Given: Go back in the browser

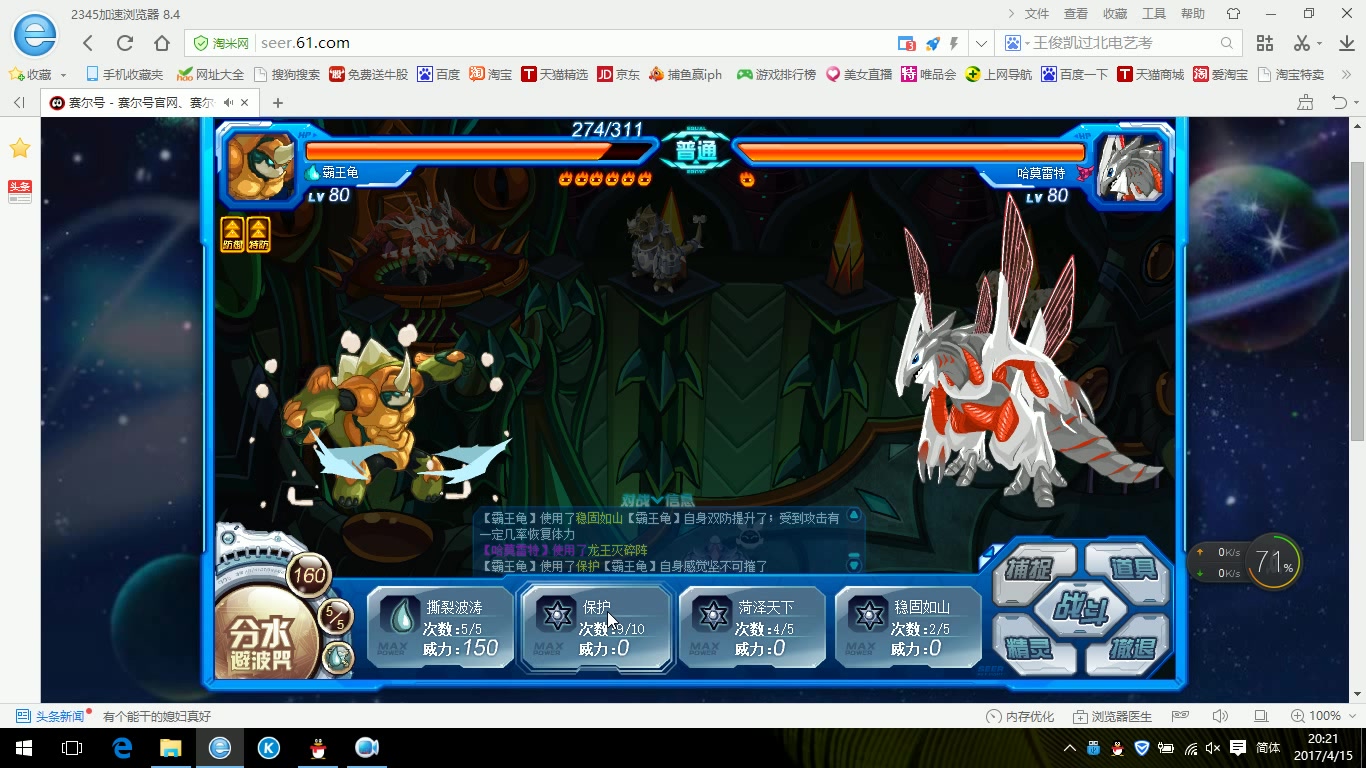Looking at the screenshot, I should (x=88, y=43).
